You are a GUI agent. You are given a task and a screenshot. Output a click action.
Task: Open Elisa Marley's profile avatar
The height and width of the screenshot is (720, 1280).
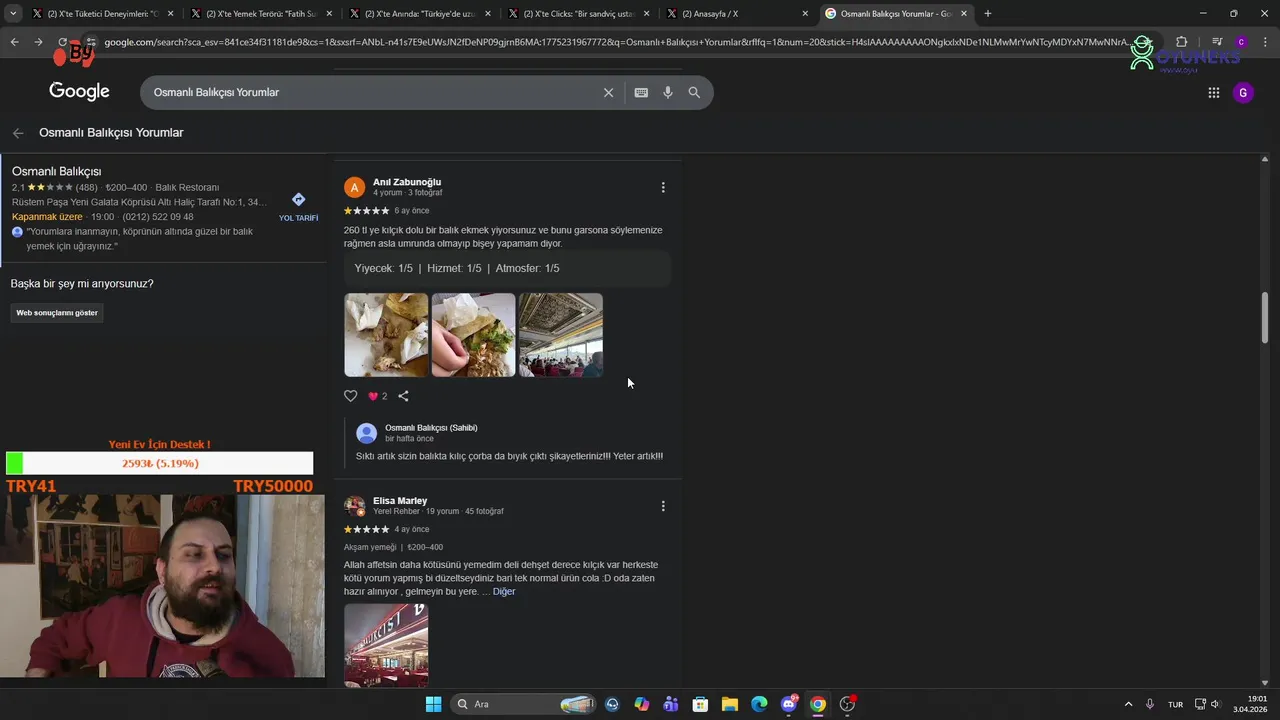pyautogui.click(x=354, y=506)
